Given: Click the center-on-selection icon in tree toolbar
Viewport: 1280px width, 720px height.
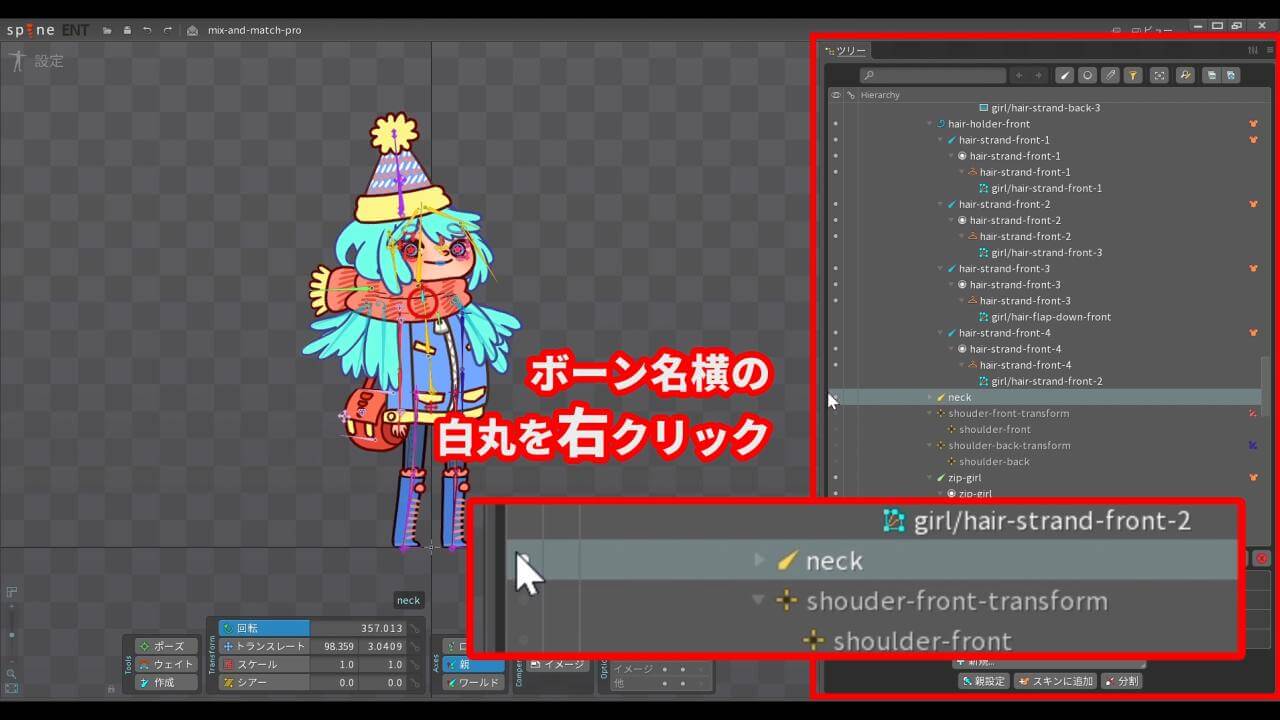Looking at the screenshot, I should pos(1159,75).
